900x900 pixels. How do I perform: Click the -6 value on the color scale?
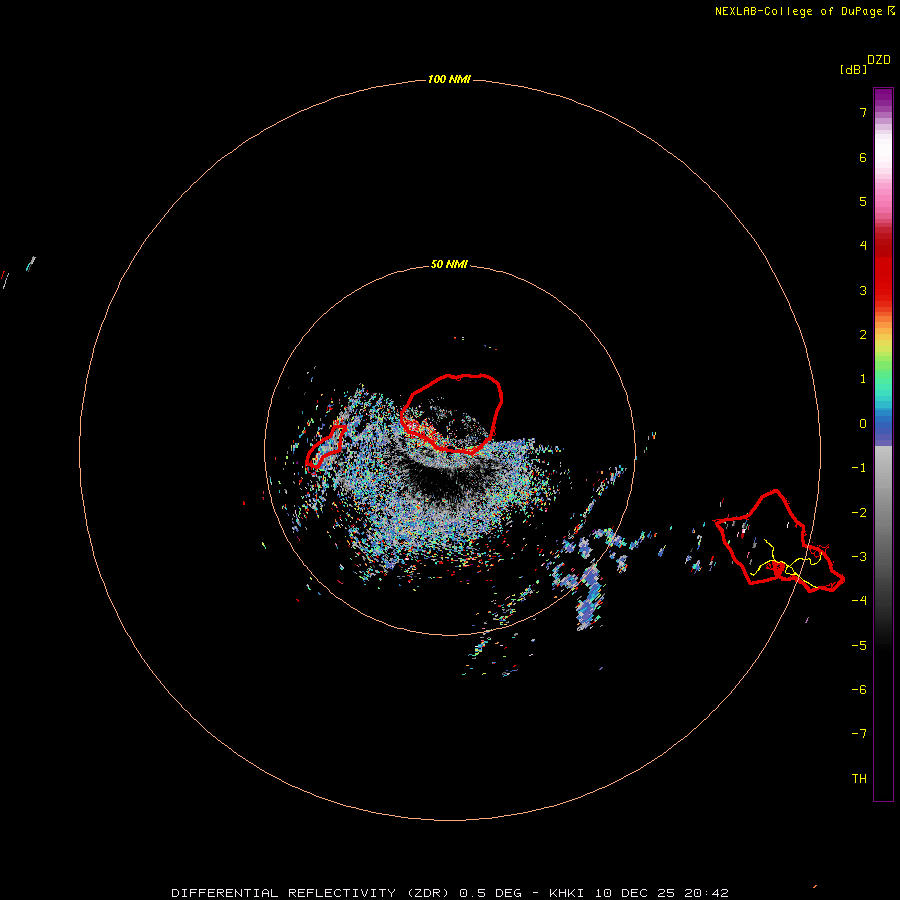click(859, 690)
